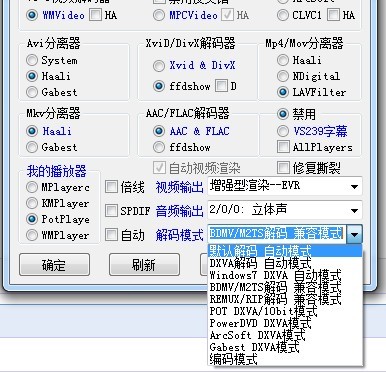Select the AAC & FLAC decoder option
Image resolution: width=386 pixels, height=372 pixels.
pos(159,131)
